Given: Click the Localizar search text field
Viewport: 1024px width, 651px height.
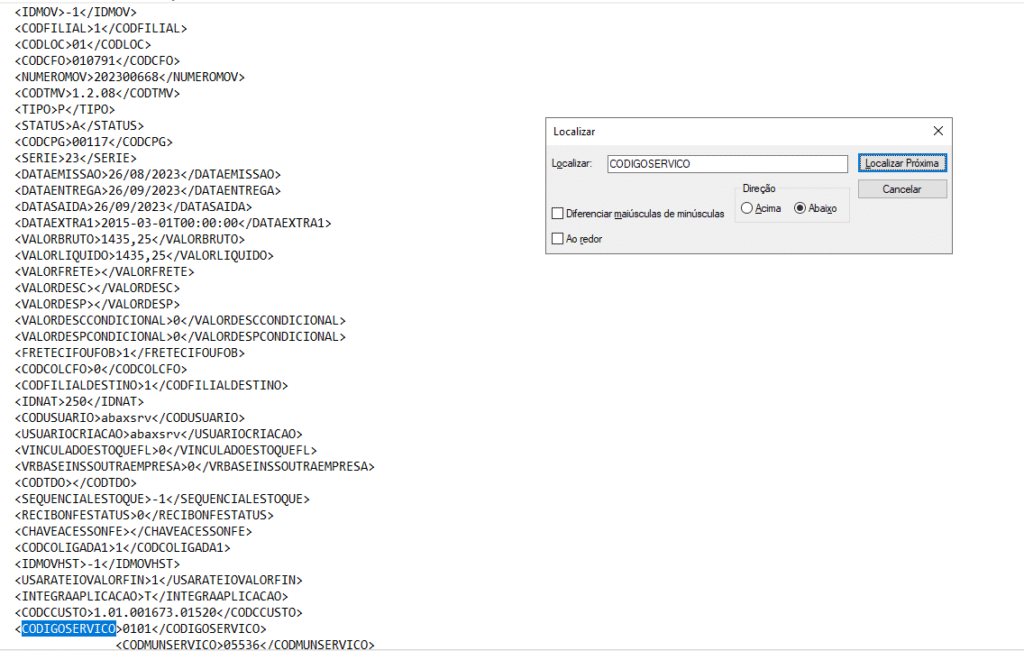Looking at the screenshot, I should coord(727,163).
